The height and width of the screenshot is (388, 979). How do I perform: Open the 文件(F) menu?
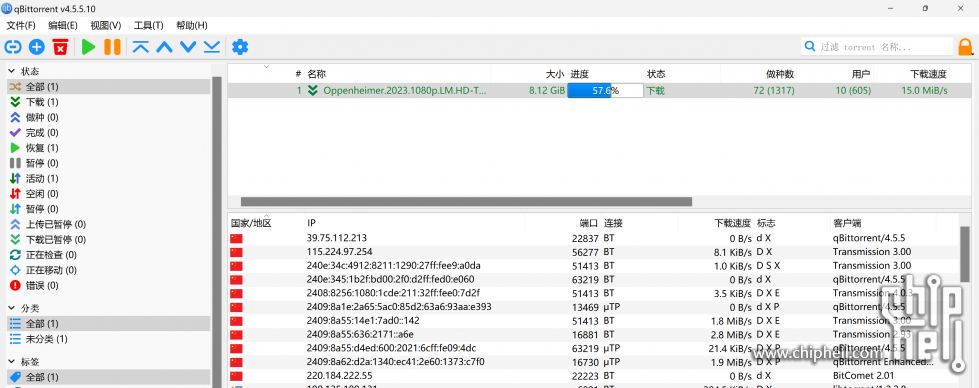tap(21, 26)
